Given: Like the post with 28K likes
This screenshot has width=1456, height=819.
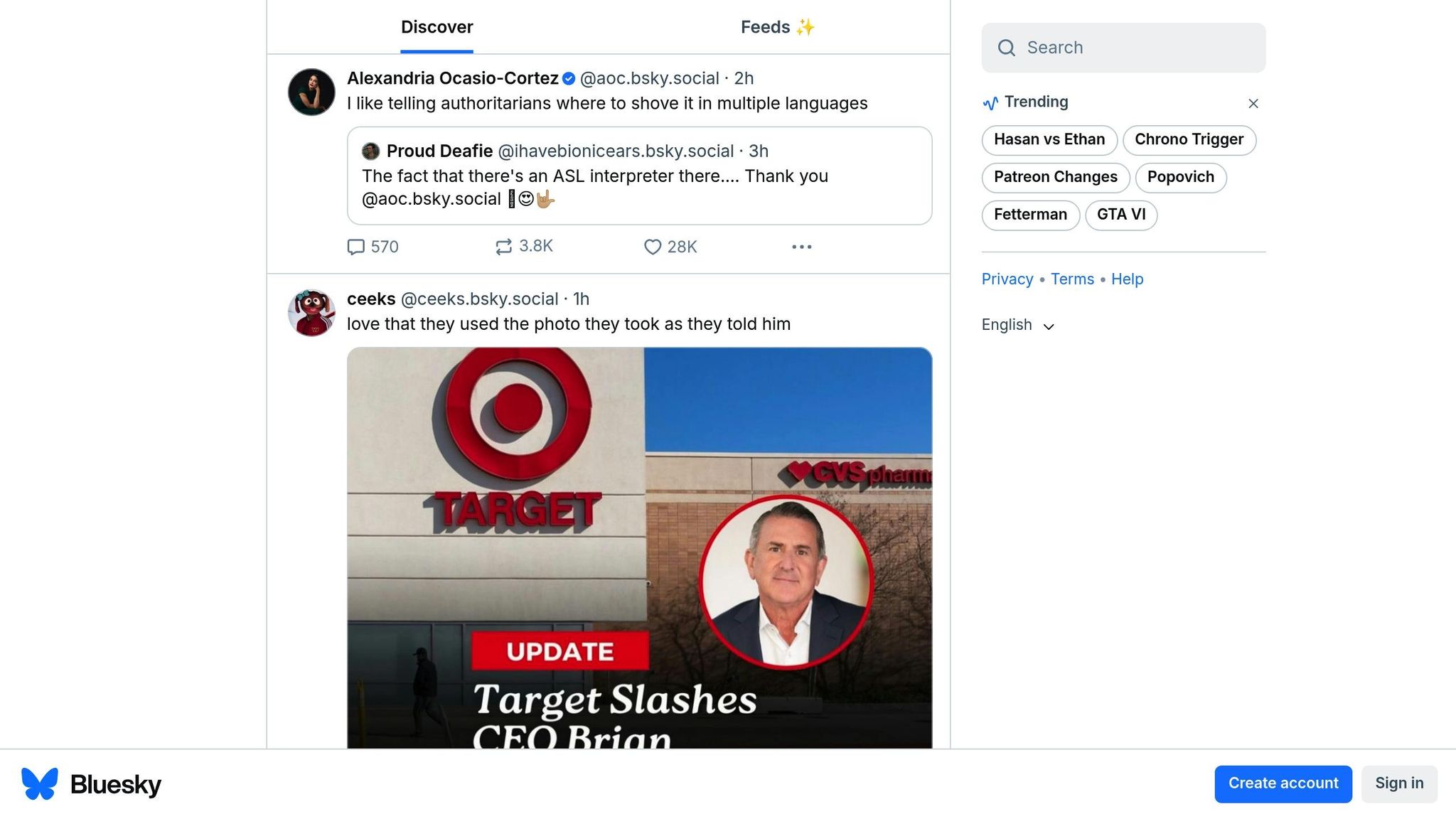Looking at the screenshot, I should (652, 247).
